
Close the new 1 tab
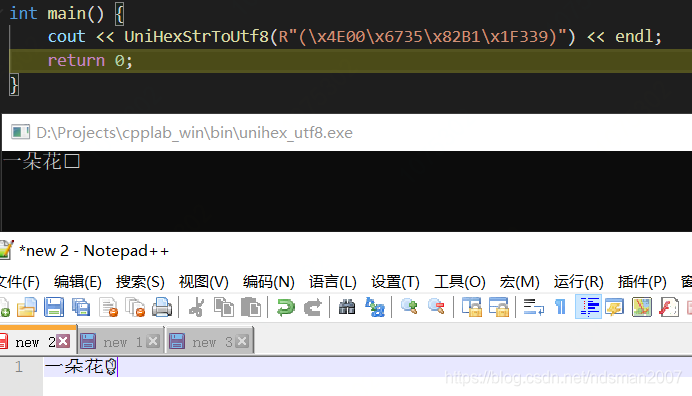pyautogui.click(x=153, y=341)
